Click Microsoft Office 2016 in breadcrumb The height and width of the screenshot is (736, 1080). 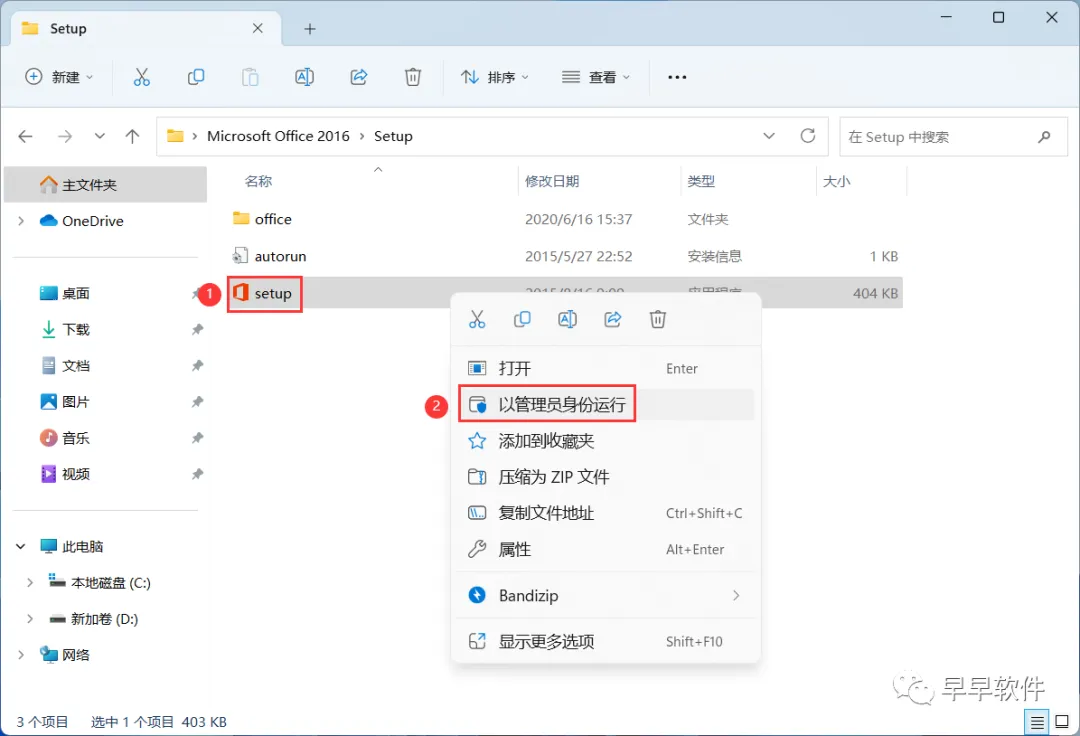(x=278, y=136)
